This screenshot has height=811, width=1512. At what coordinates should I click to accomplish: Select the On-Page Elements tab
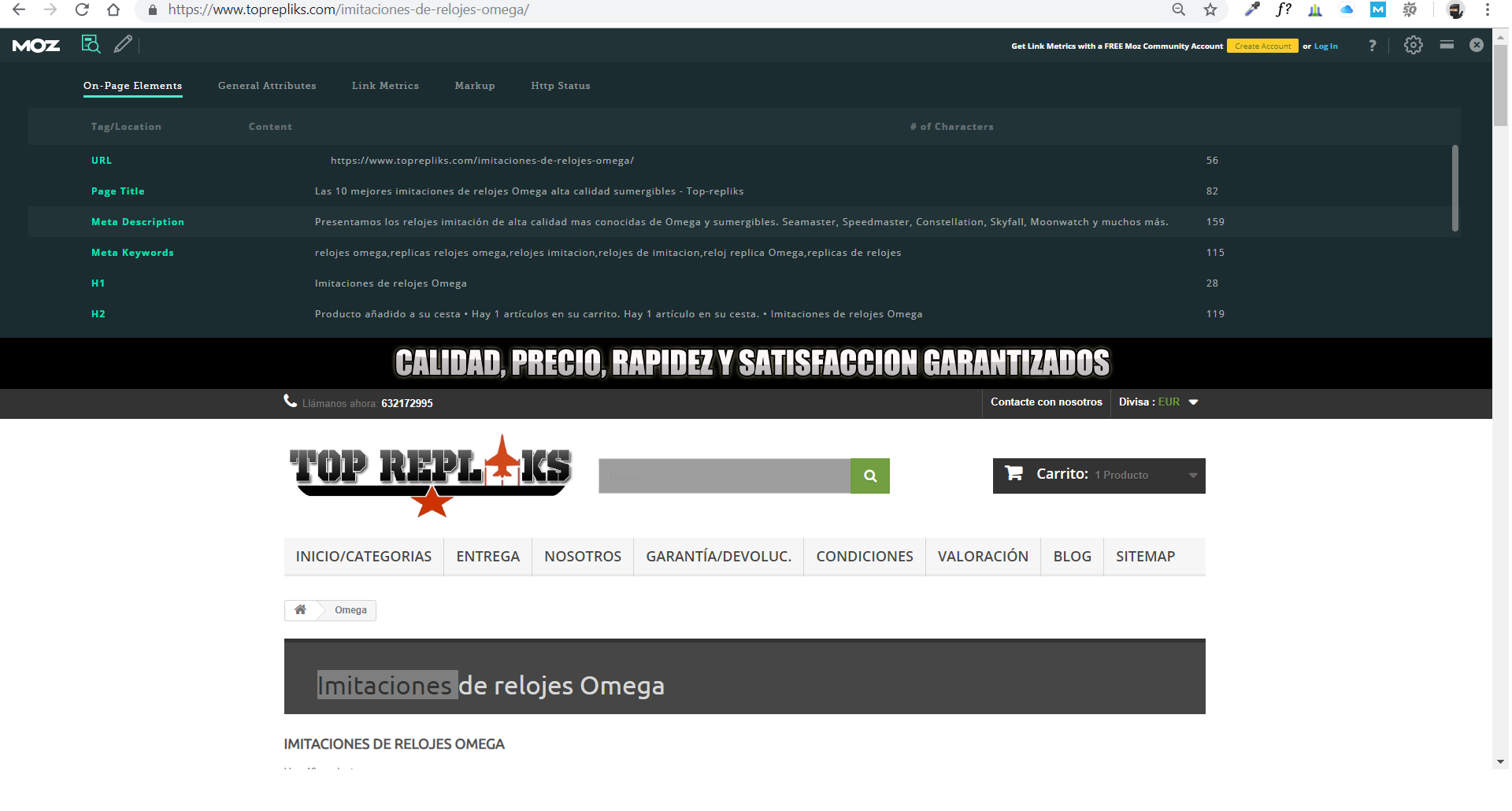click(x=133, y=86)
